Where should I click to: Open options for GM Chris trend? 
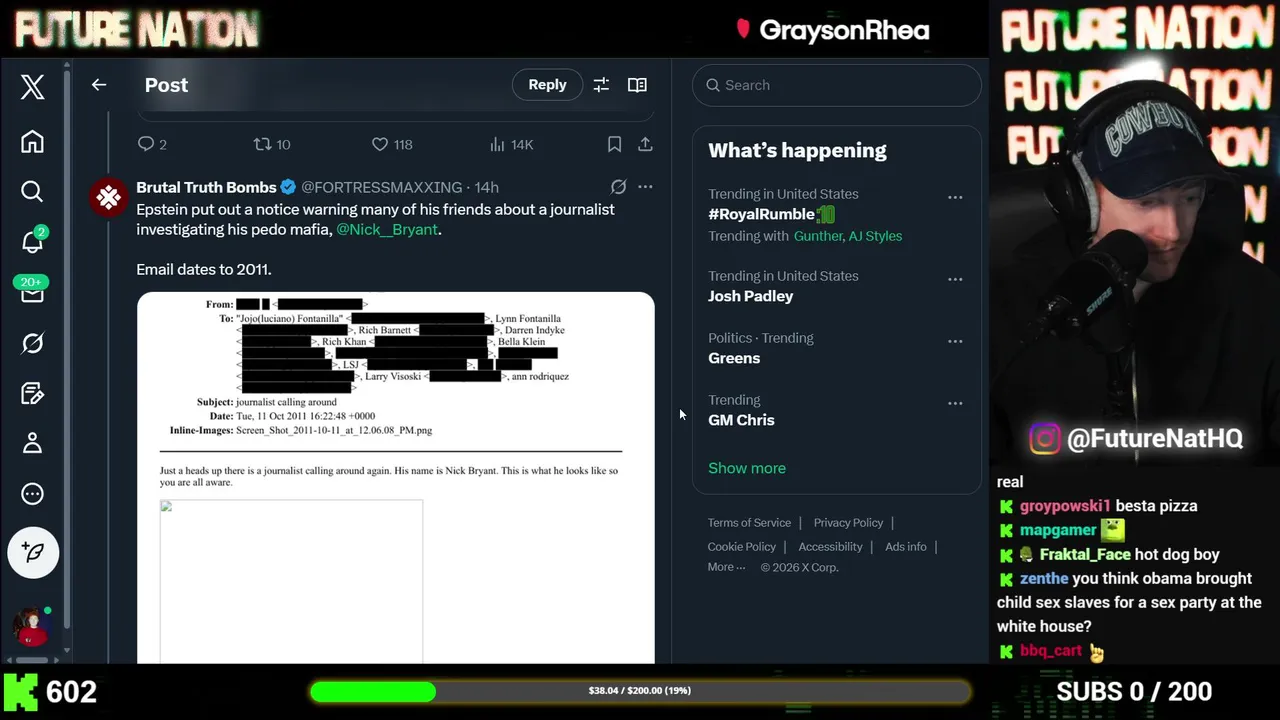(955, 403)
